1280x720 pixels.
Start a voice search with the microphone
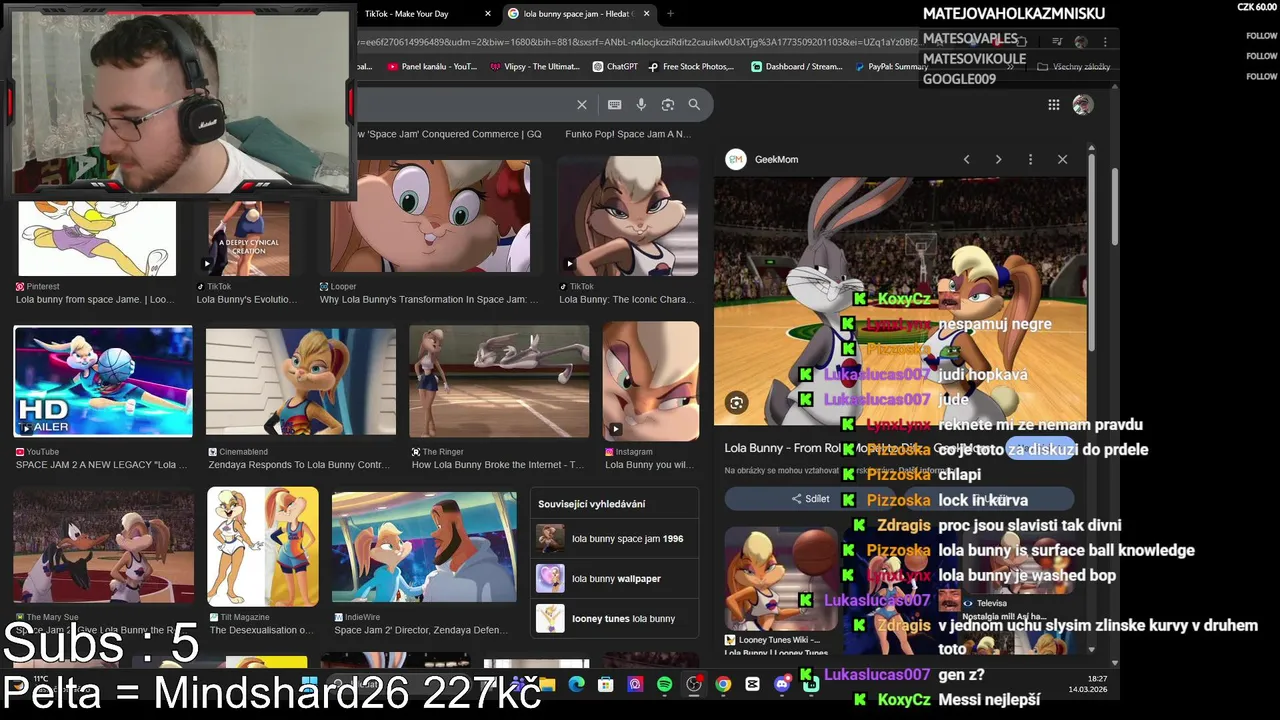(641, 105)
